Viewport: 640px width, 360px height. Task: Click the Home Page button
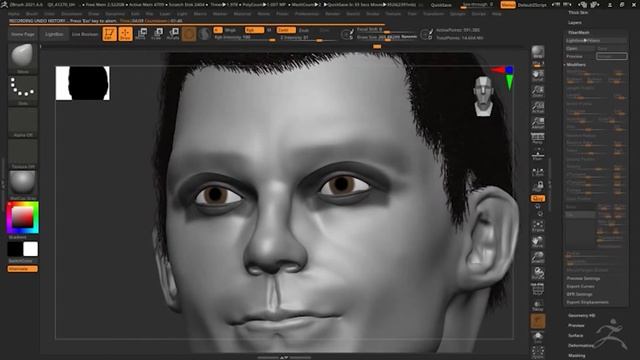click(23, 34)
